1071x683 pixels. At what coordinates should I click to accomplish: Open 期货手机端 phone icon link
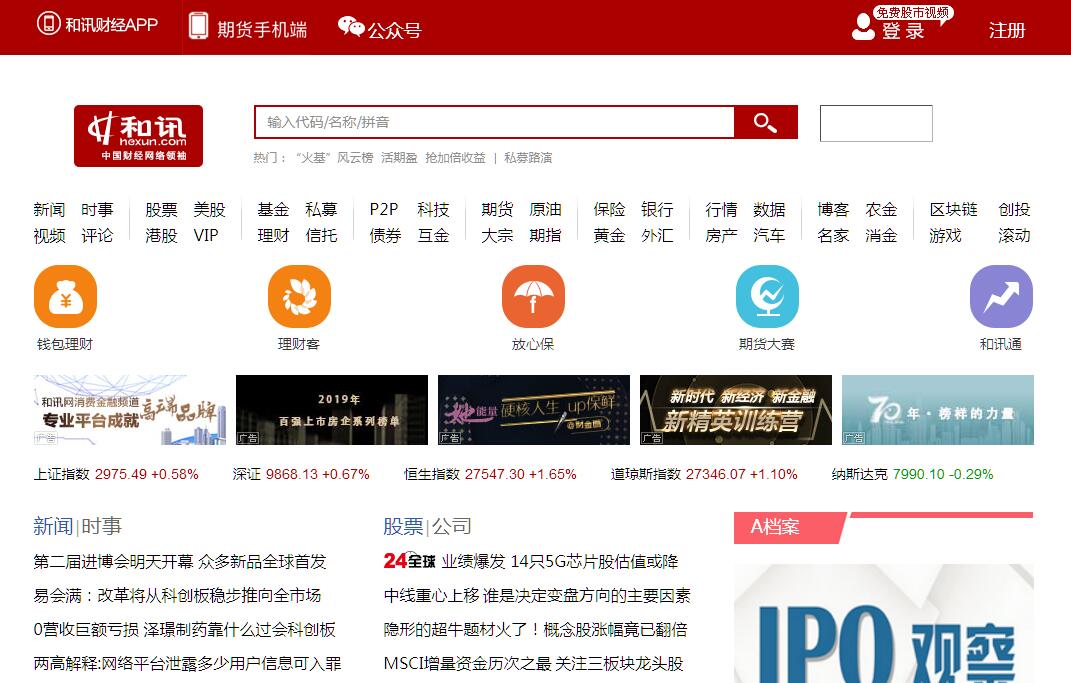click(199, 26)
